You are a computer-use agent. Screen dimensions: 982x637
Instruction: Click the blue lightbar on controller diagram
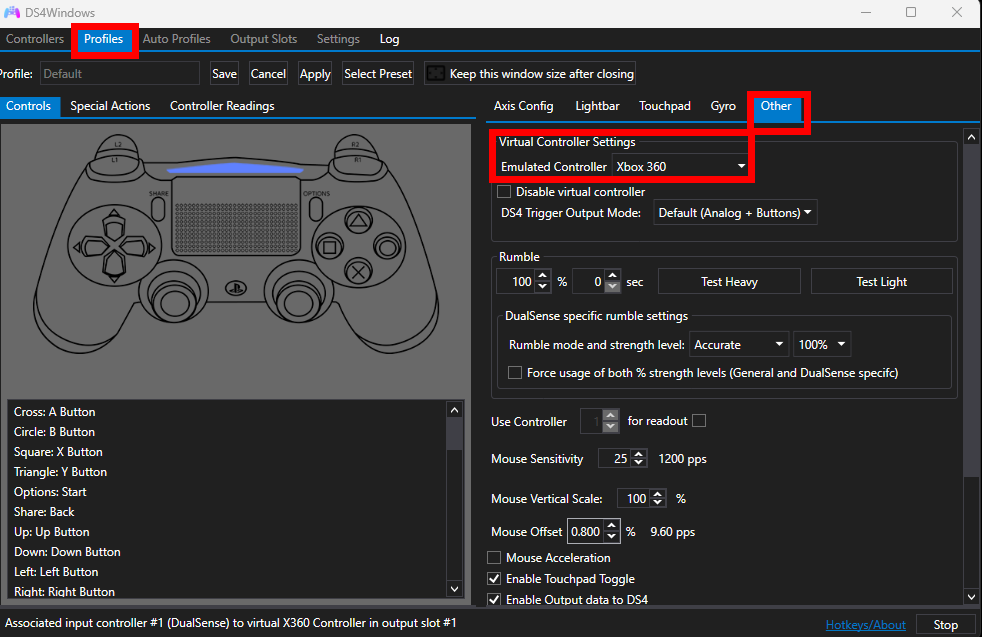point(235,168)
